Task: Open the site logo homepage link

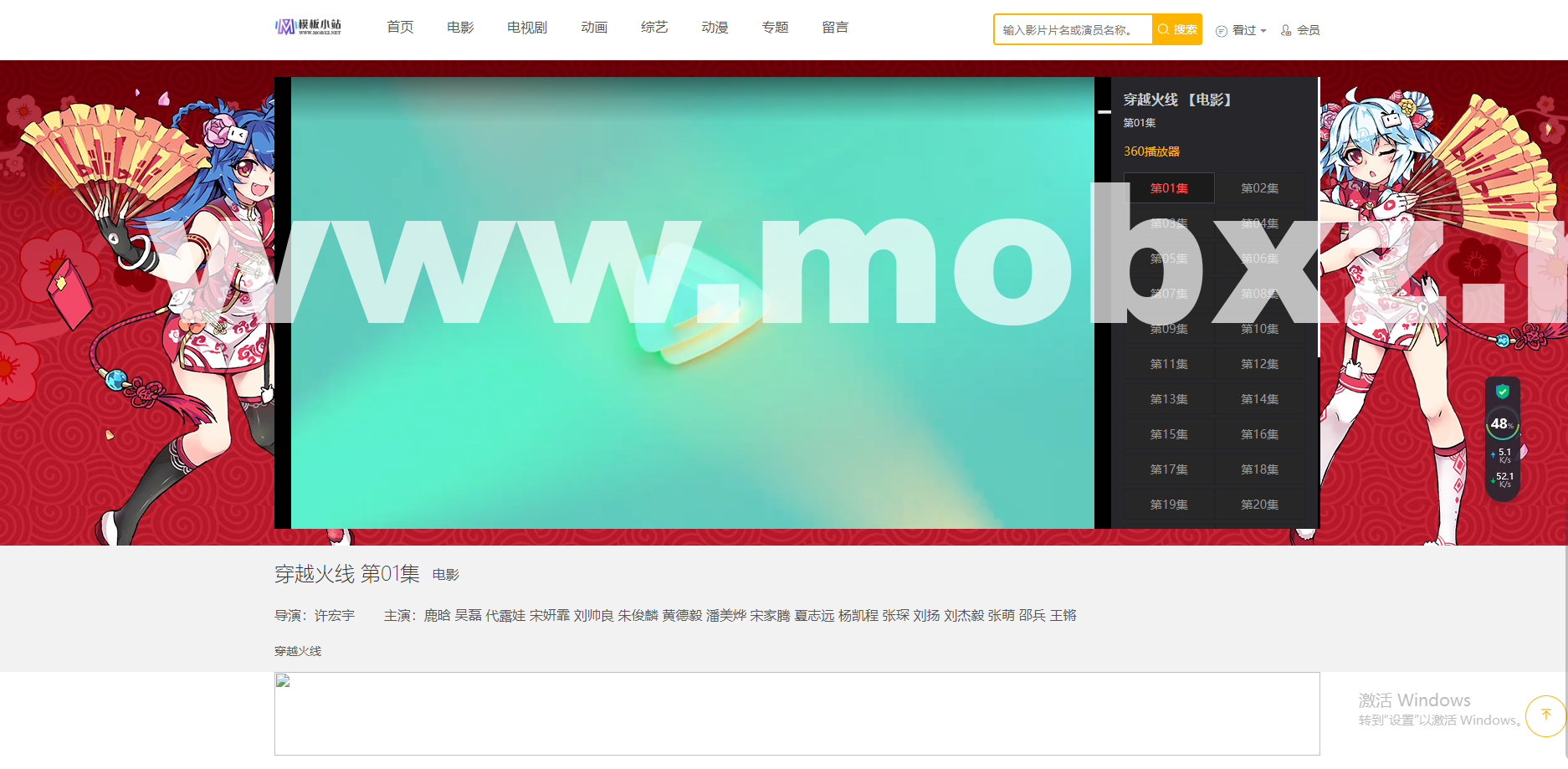Action: (309, 27)
